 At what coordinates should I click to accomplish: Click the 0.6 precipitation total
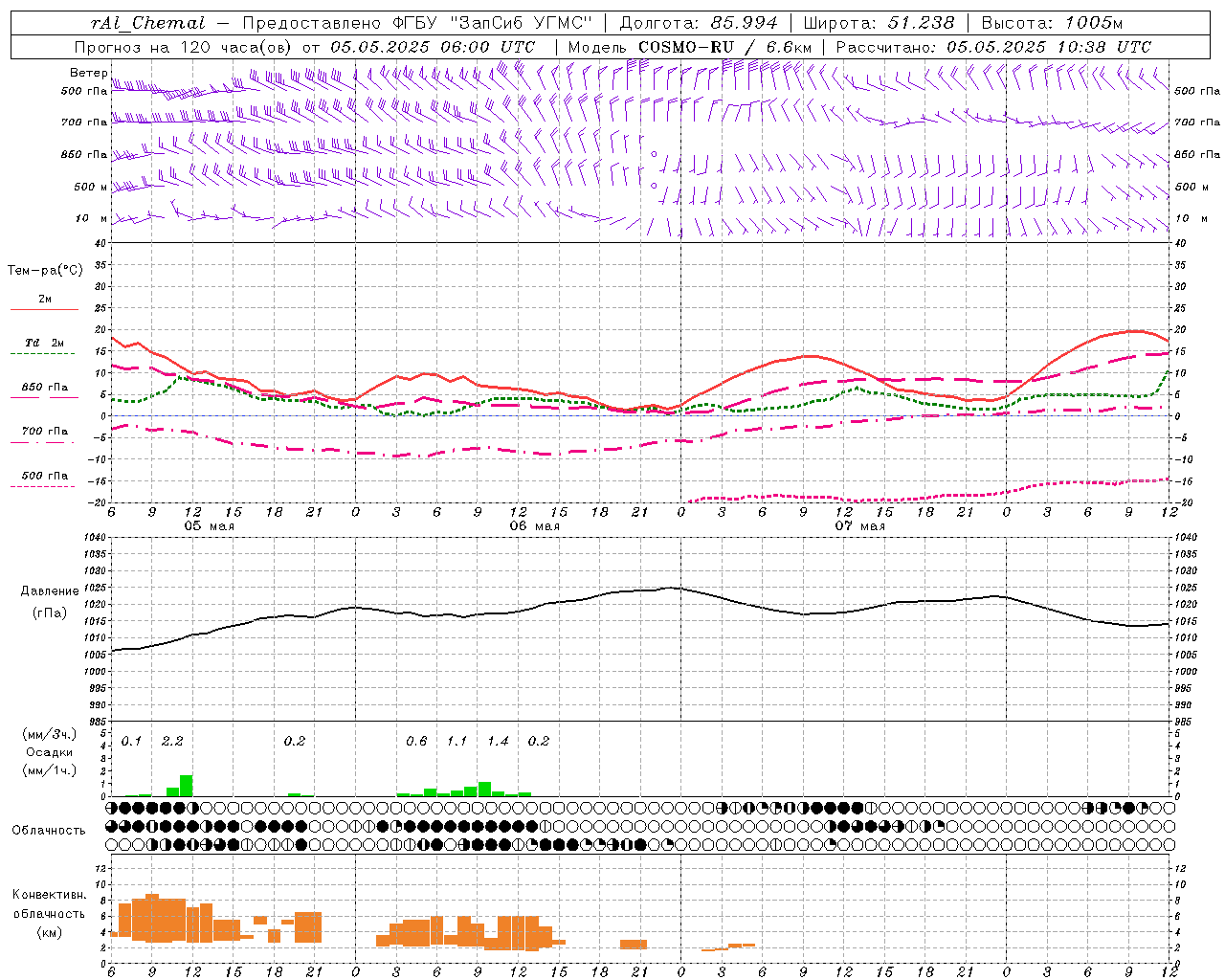point(416,741)
